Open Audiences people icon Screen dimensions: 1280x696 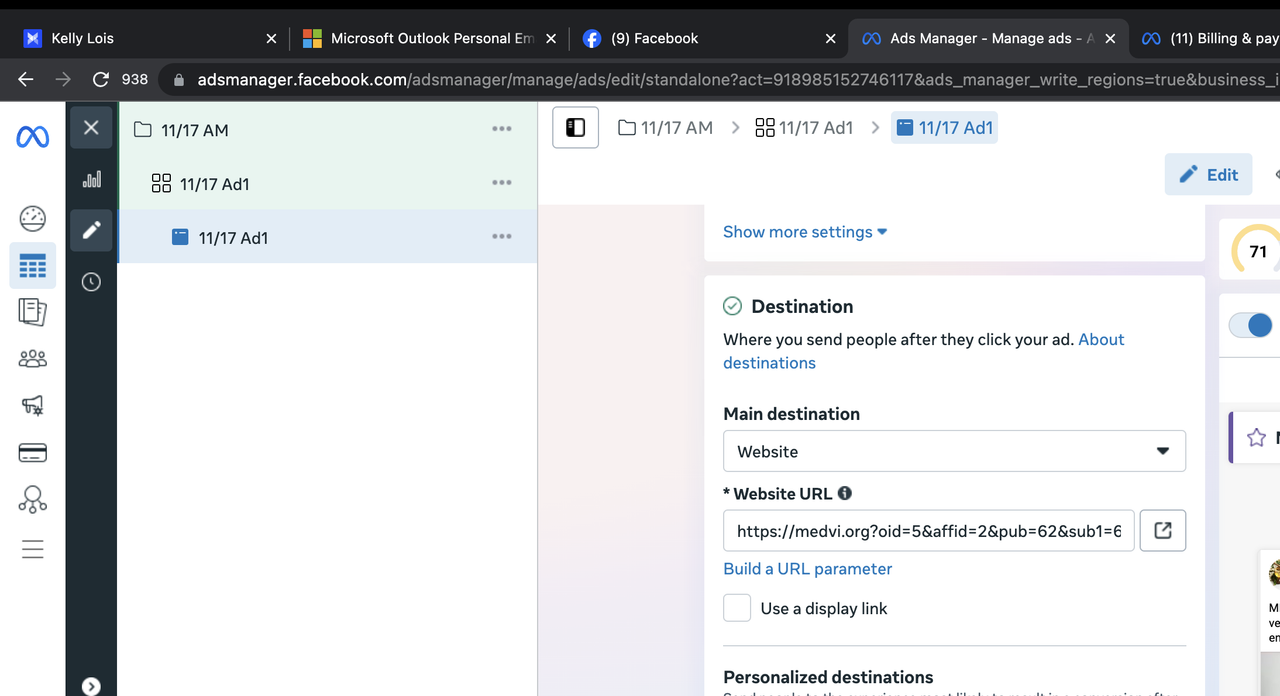tap(33, 358)
